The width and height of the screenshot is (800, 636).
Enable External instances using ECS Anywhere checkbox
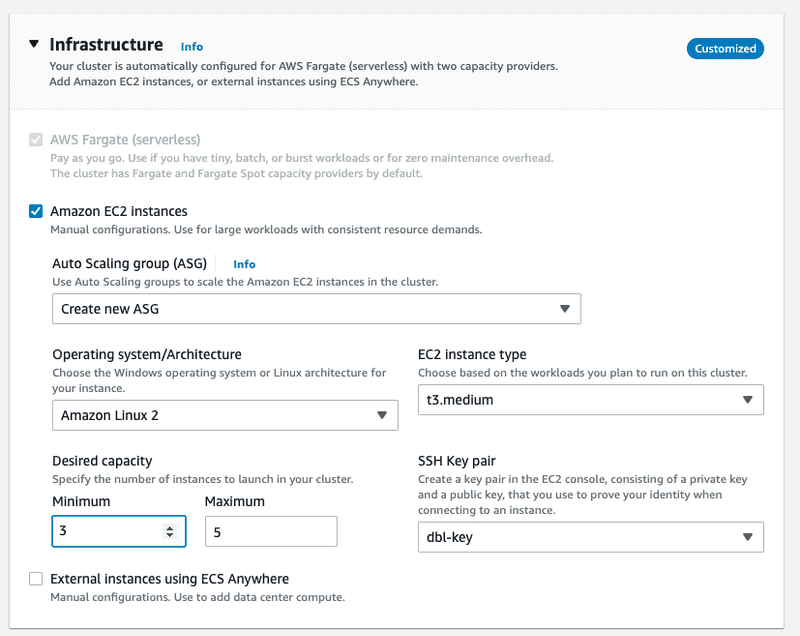[36, 578]
